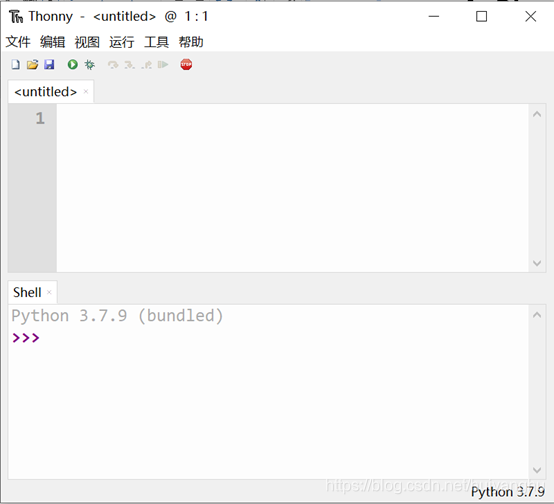
Task: Click the 'Python 3.7.9 (bundled)' shell text
Action: pyautogui.click(x=117, y=316)
